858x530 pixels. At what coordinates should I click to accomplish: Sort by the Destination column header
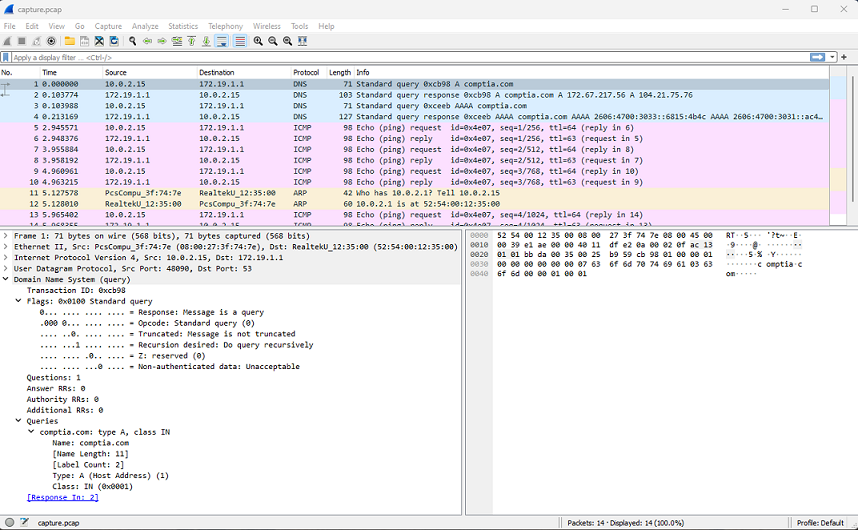click(244, 72)
